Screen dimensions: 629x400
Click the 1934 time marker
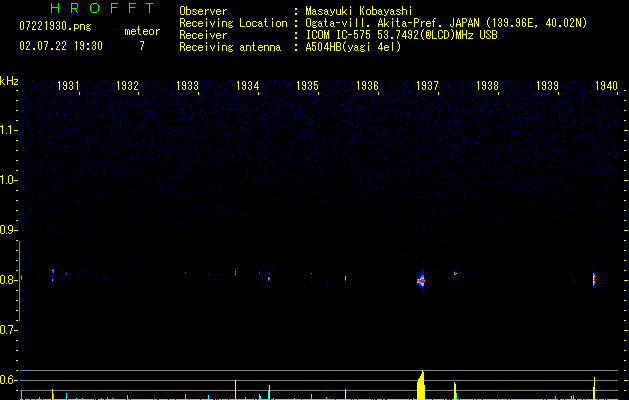pyautogui.click(x=248, y=86)
